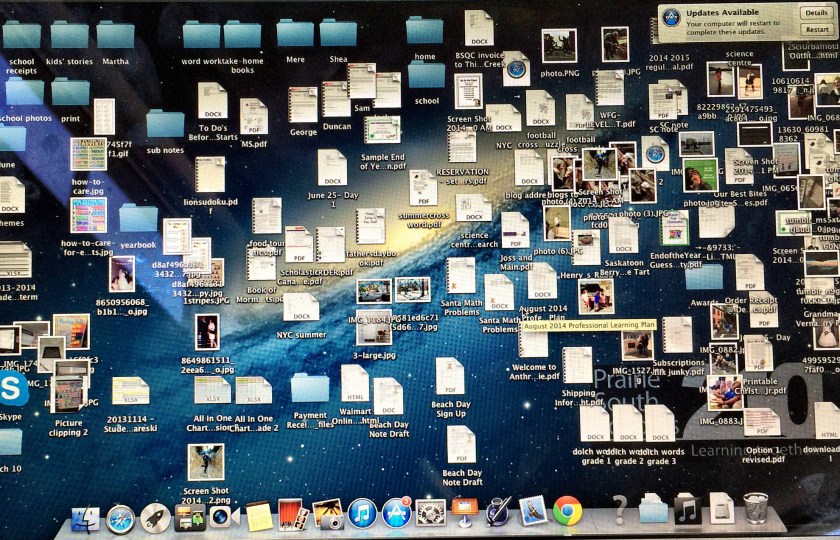840x540 pixels.
Task: Launch Safari from the dock
Action: pyautogui.click(x=121, y=518)
